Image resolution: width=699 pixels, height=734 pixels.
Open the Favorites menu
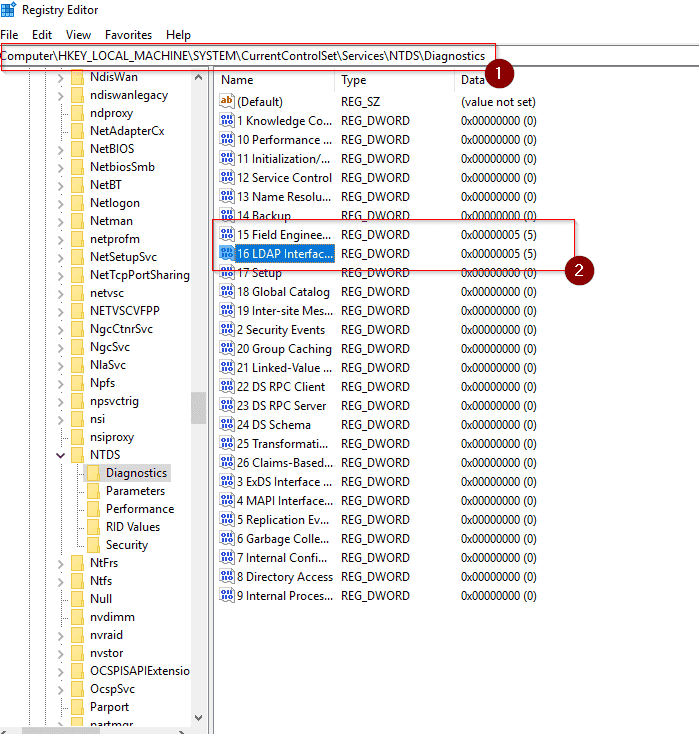point(129,35)
